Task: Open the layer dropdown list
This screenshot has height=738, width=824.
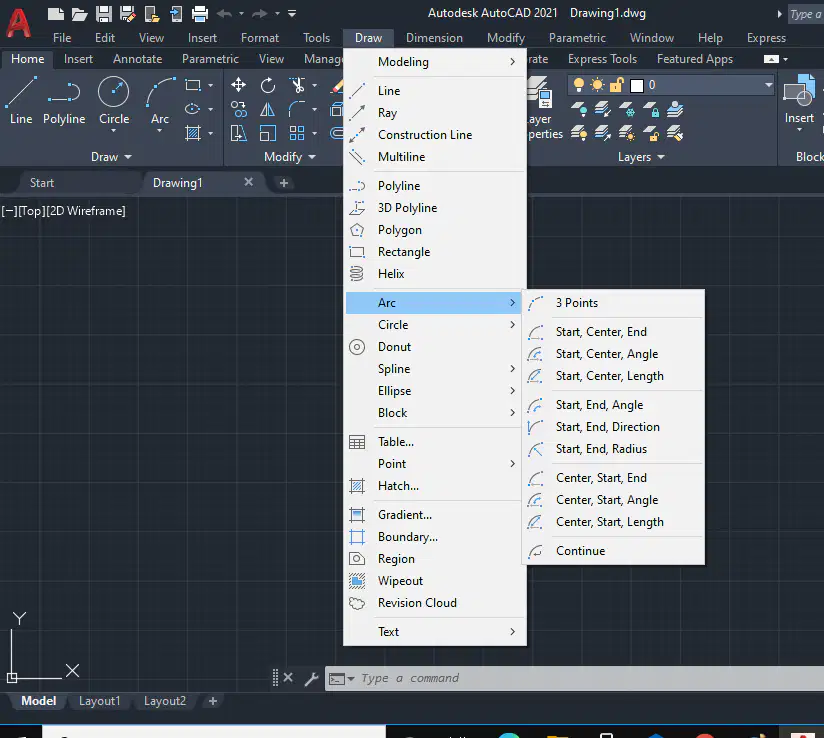Action: [768, 85]
